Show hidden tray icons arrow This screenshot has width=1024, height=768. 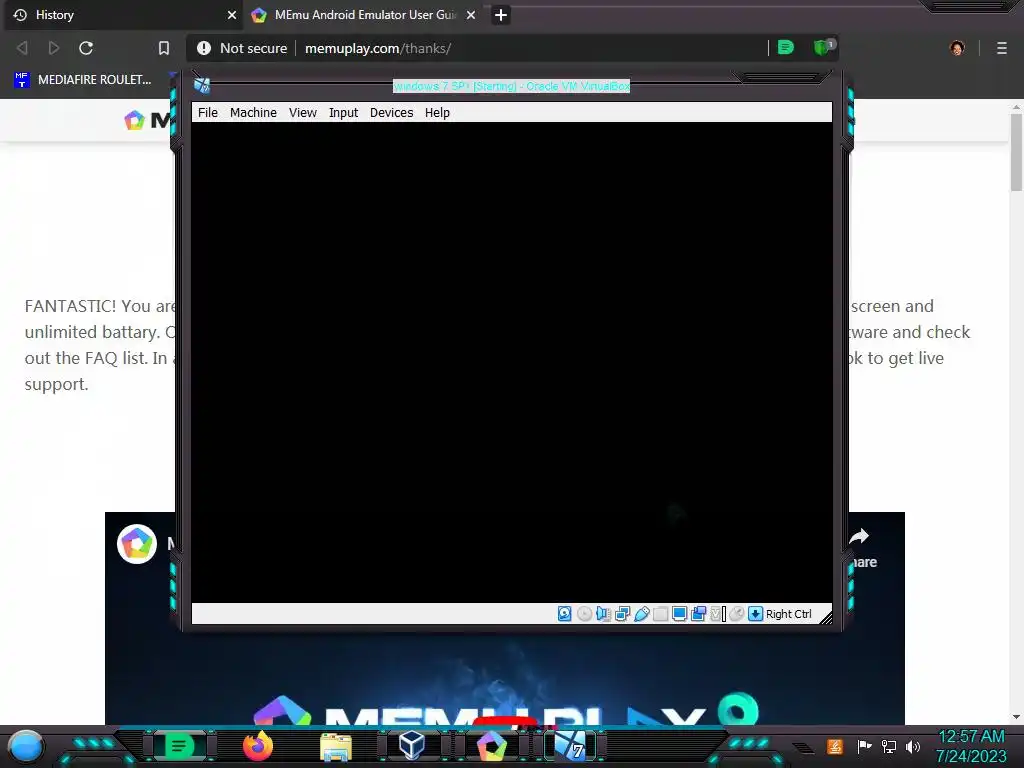click(x=803, y=746)
